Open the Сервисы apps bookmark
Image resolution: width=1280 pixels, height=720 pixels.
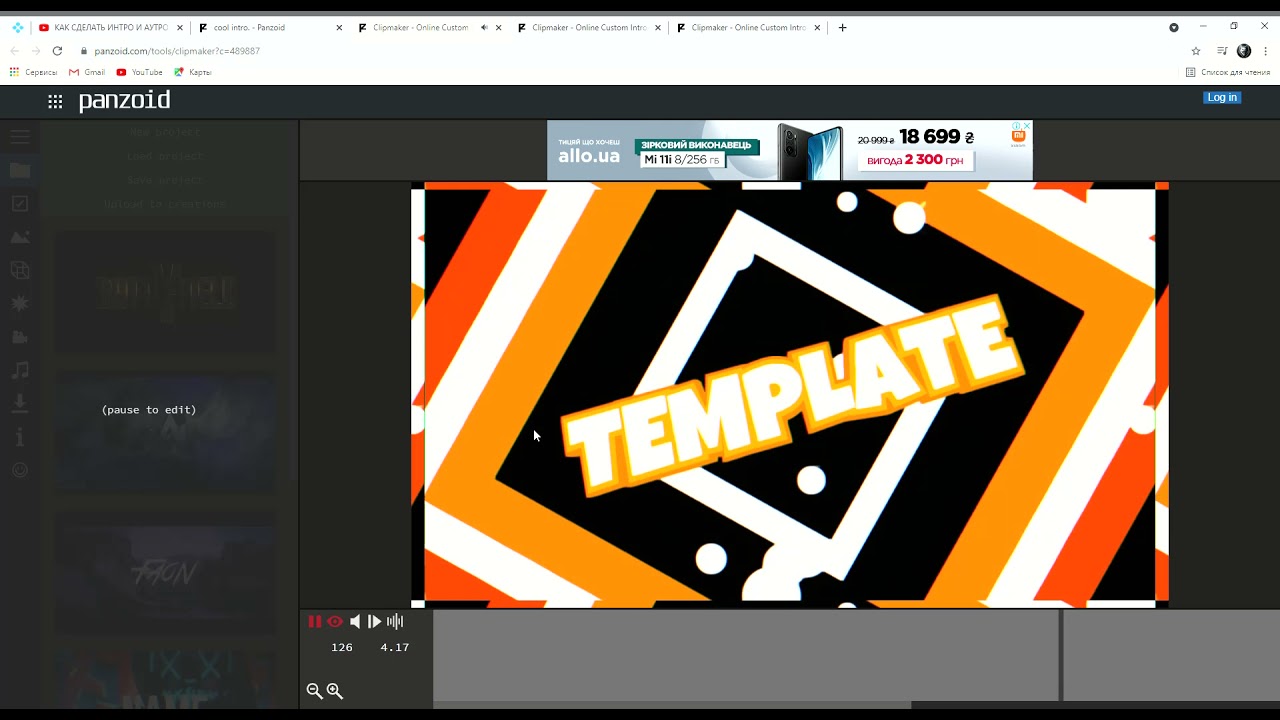click(33, 72)
